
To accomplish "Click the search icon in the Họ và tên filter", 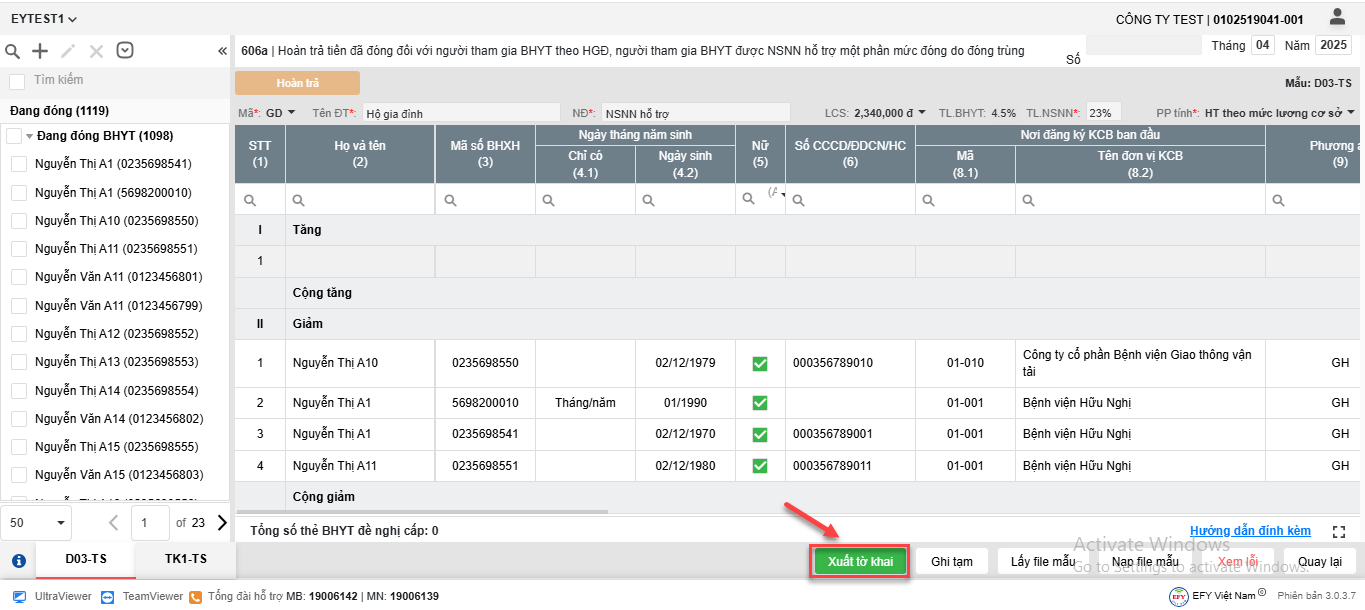I will [300, 200].
